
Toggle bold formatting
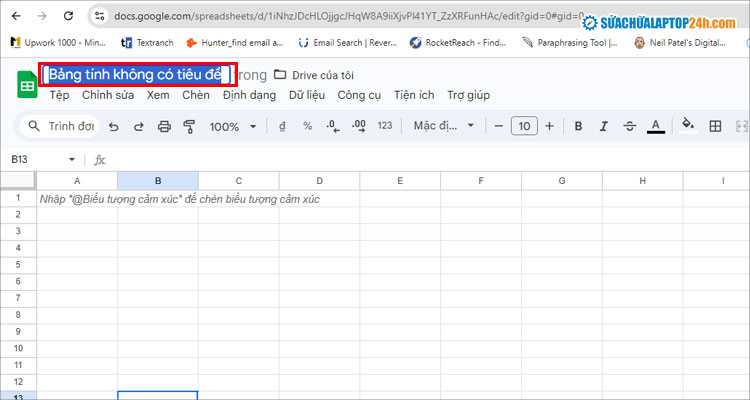pyautogui.click(x=578, y=126)
